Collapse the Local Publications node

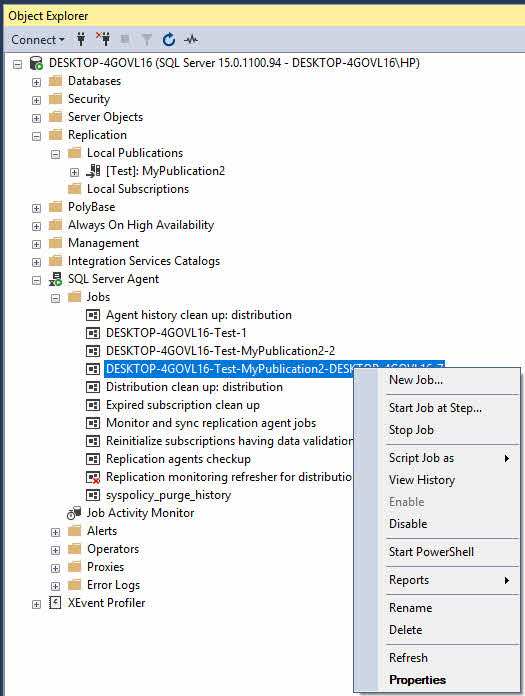pos(55,154)
